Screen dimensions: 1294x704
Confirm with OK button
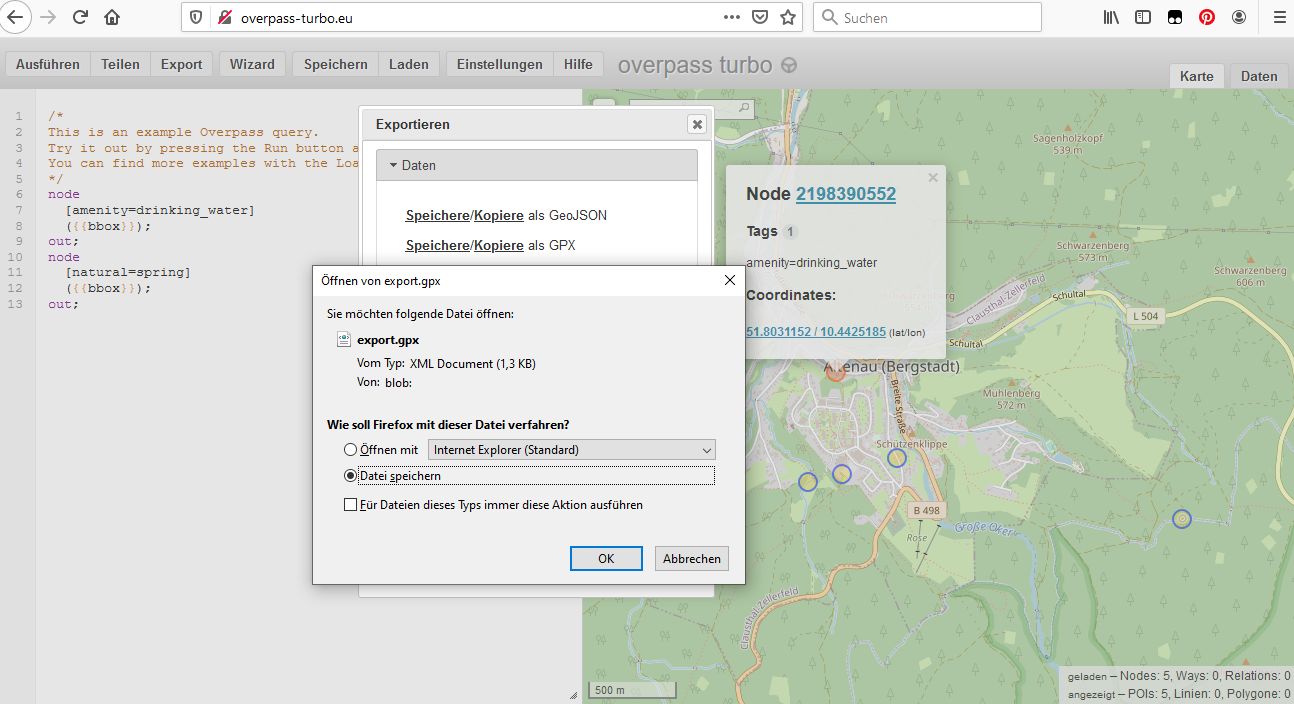[x=606, y=558]
